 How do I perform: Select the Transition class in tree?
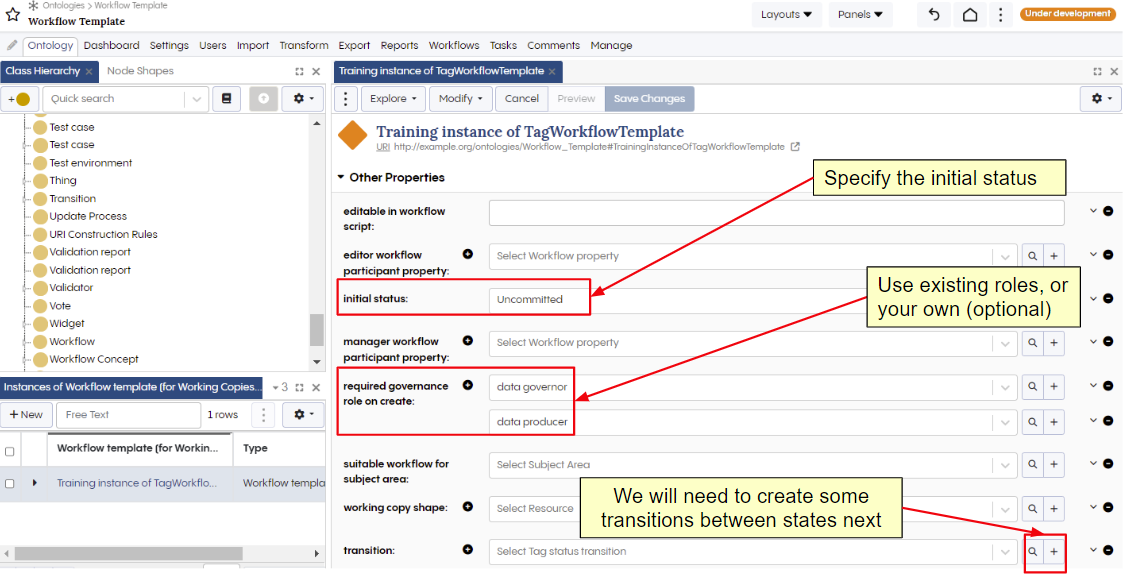click(72, 198)
